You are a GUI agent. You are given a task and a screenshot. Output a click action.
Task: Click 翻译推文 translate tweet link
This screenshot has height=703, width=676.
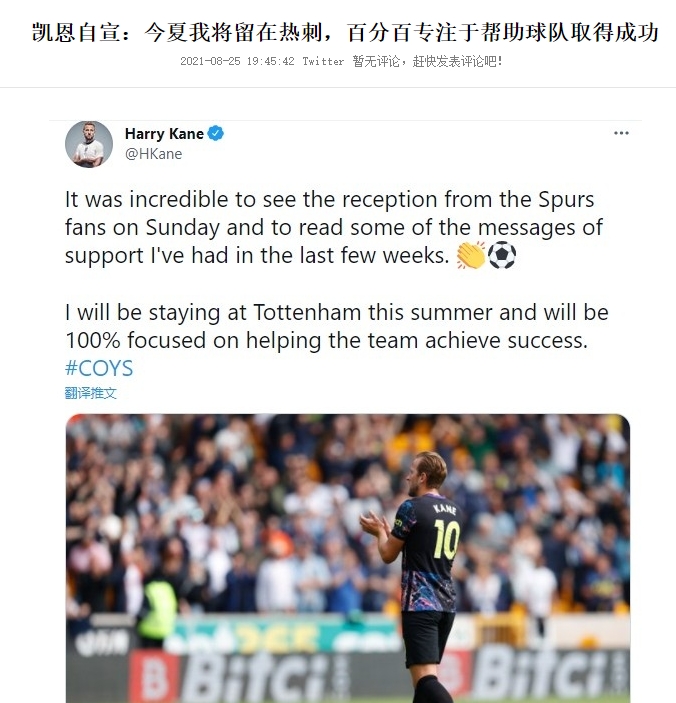click(x=91, y=393)
